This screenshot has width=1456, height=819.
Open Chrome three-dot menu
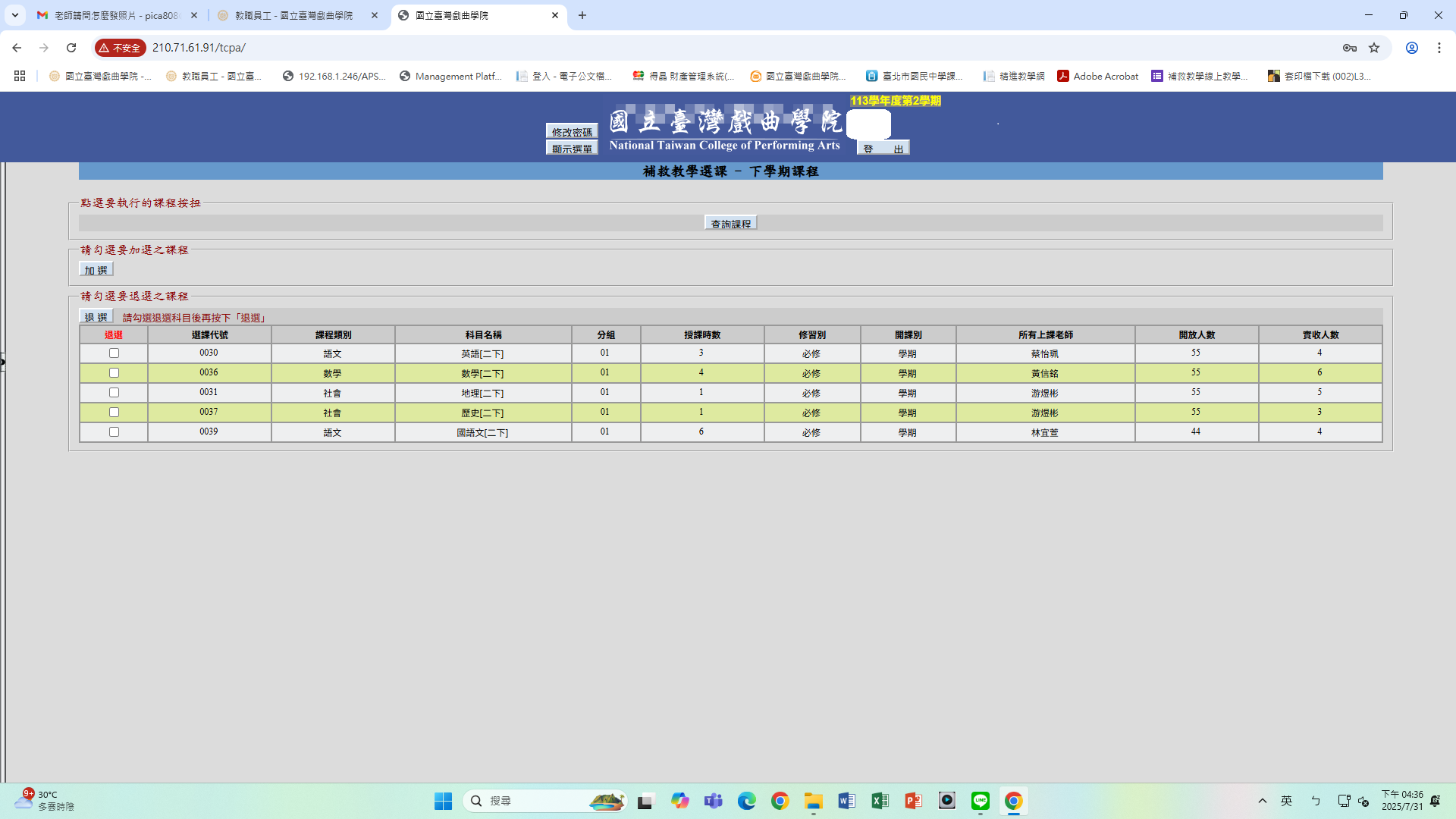pyautogui.click(x=1439, y=48)
